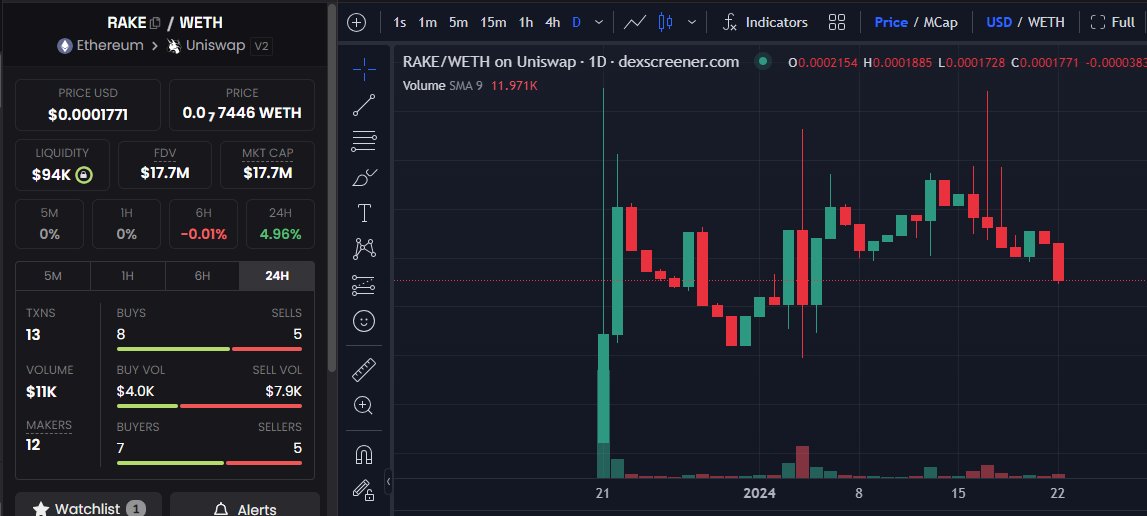Image resolution: width=1147 pixels, height=516 pixels.
Task: Click the buys versus sells ratio bar
Action: [209, 349]
